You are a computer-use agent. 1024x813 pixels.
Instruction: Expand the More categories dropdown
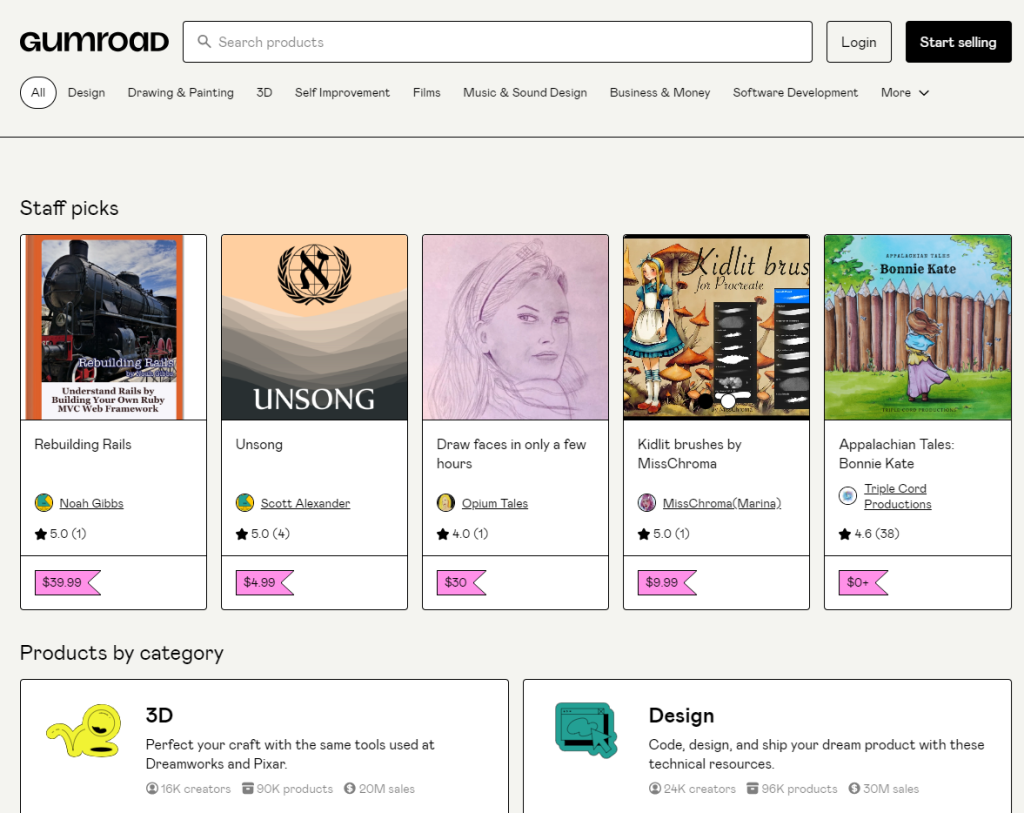pos(905,93)
